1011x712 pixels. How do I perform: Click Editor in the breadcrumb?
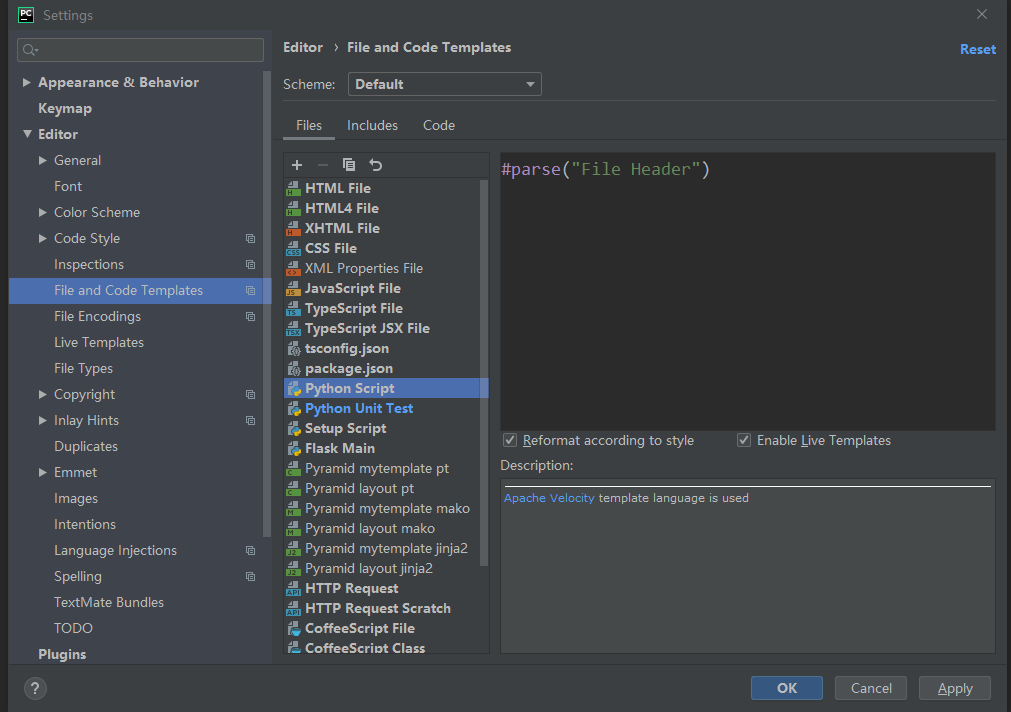point(303,48)
